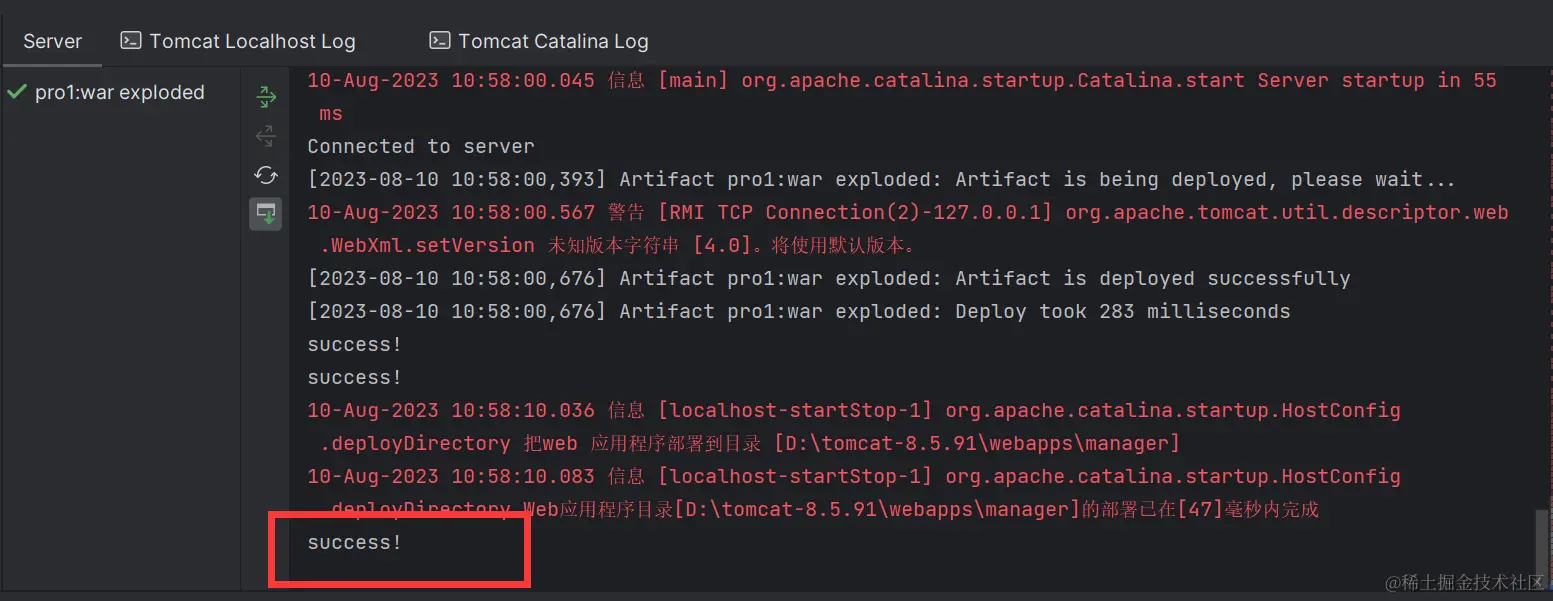Click the green checkmark beside pro1:war exploded
The height and width of the screenshot is (601, 1553).
tap(16, 92)
